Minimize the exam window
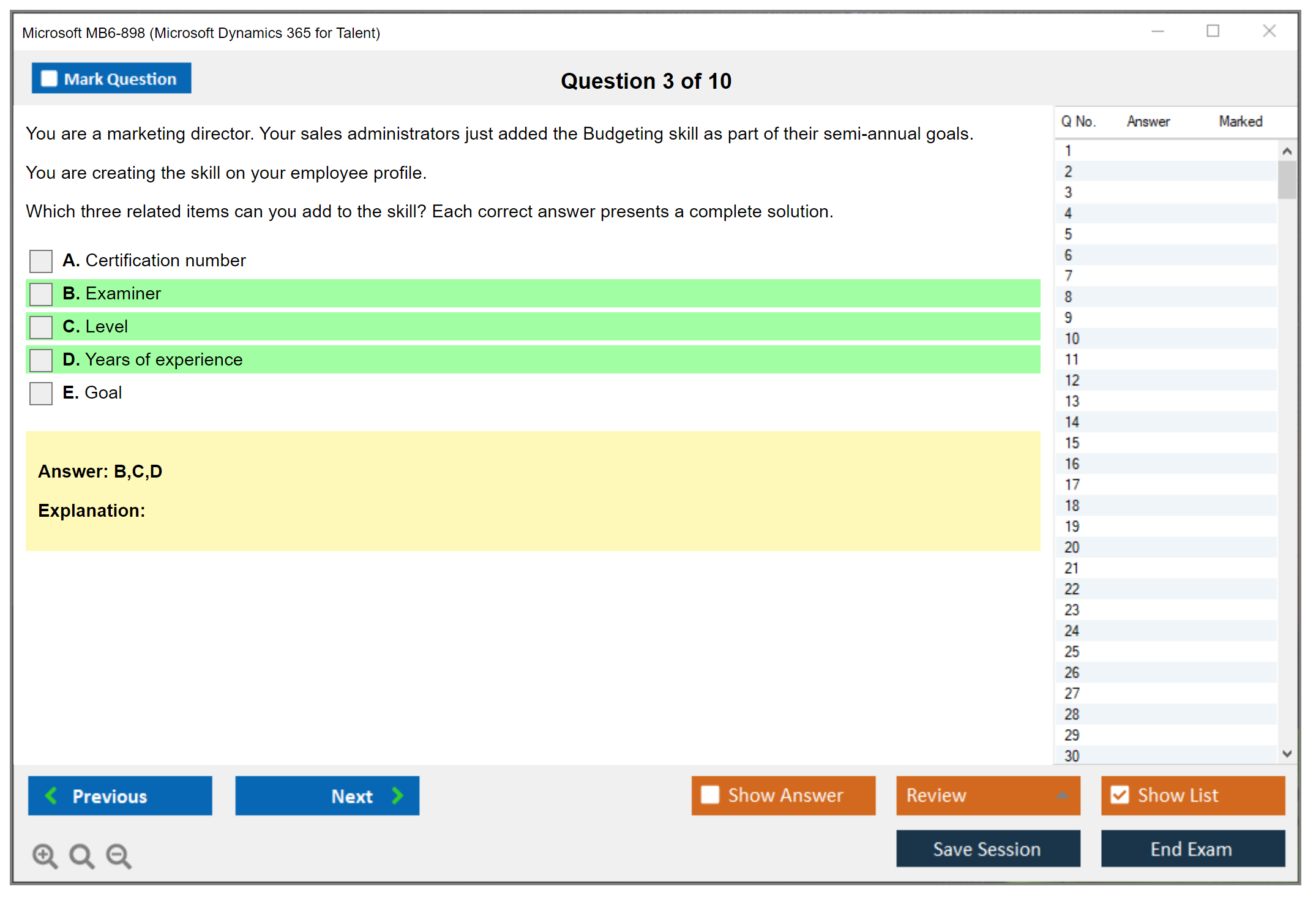Screen dimensions: 1316x900 click(1157, 31)
